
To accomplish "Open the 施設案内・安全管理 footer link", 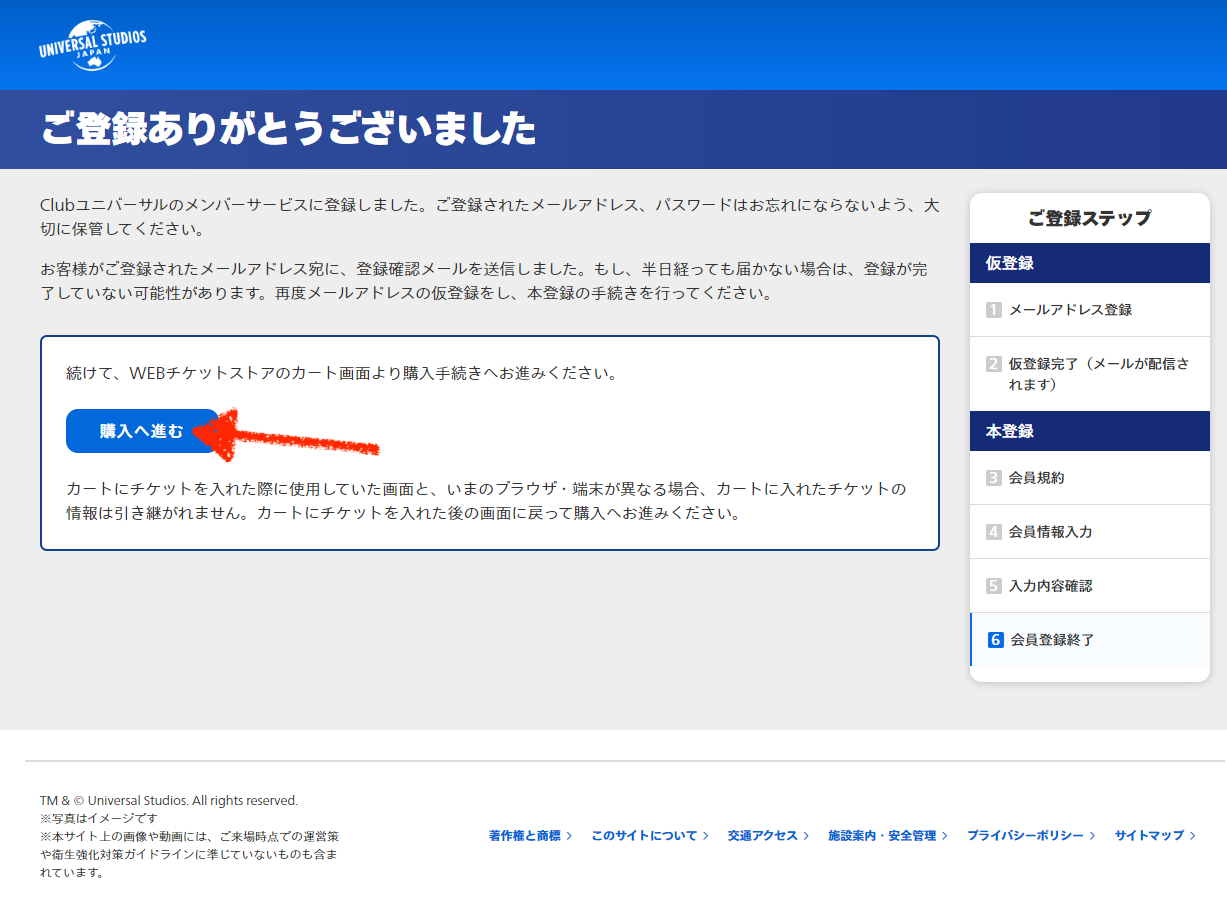I will (x=888, y=835).
